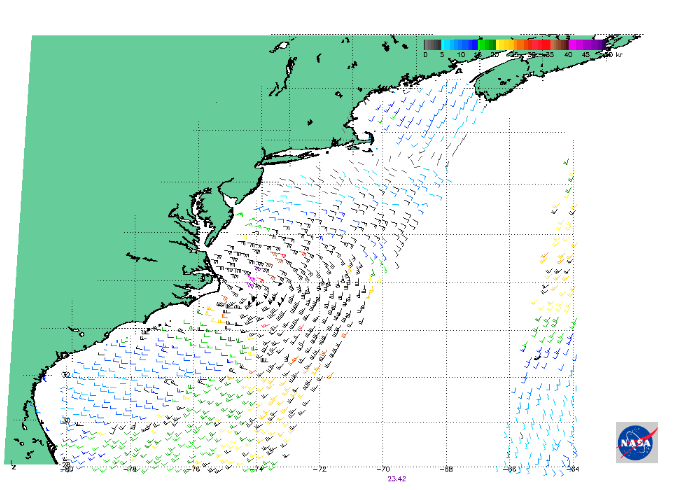
Task: Click the magenta segment of the color scale
Action: point(580,44)
